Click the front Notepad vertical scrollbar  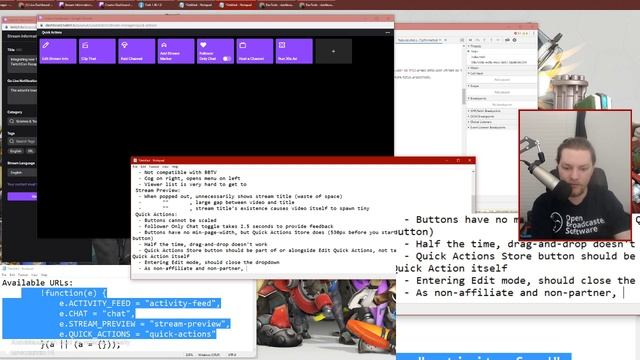(x=473, y=192)
